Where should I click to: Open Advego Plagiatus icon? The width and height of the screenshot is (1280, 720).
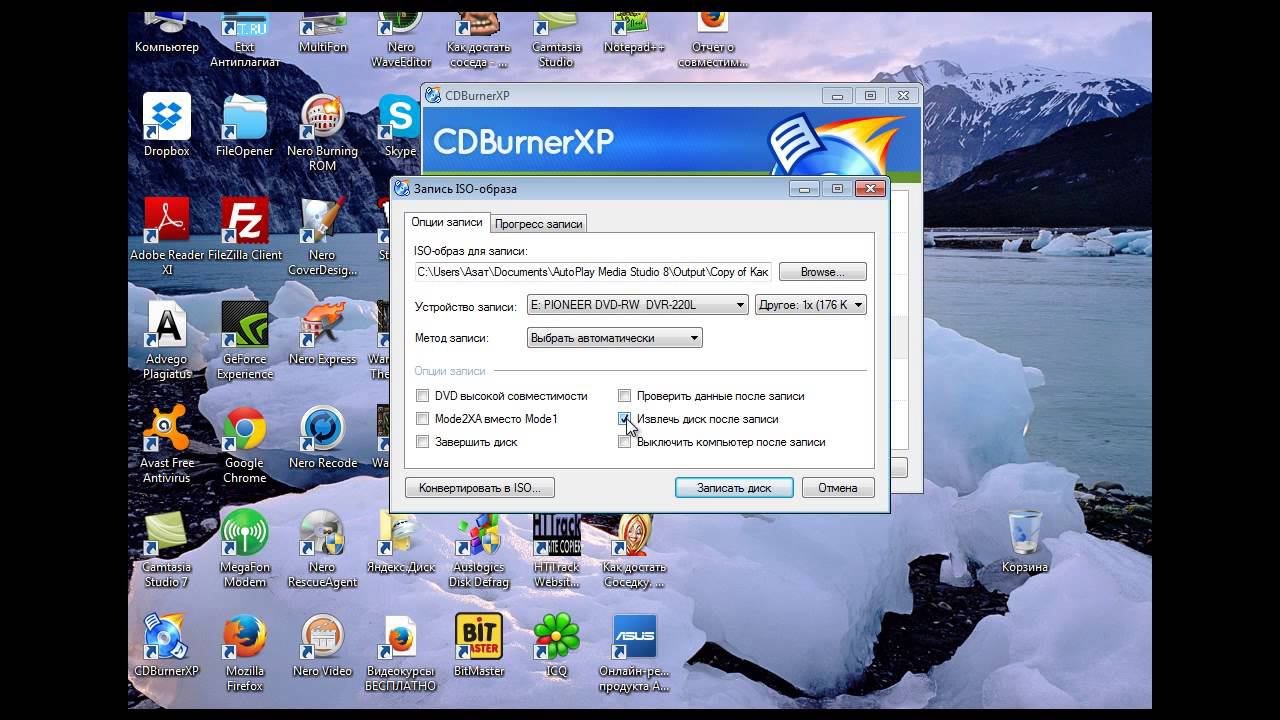click(x=166, y=340)
